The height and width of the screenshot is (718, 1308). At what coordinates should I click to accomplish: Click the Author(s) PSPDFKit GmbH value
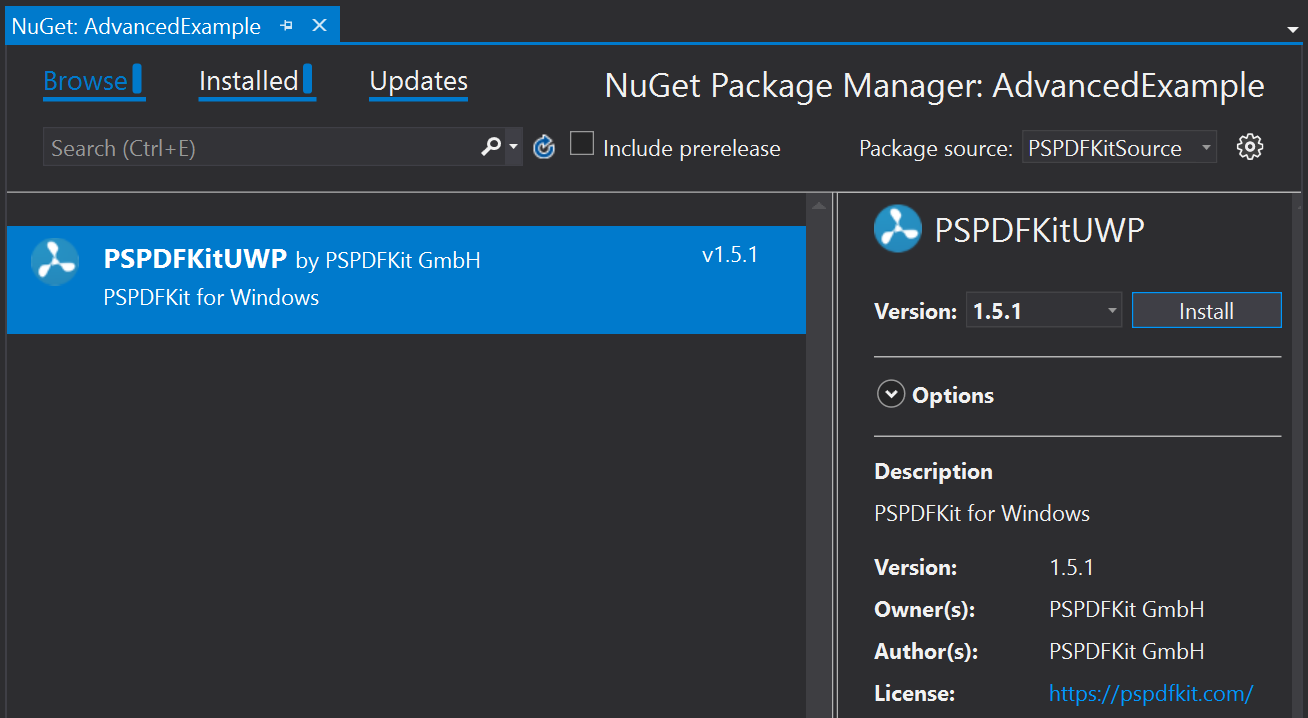[1126, 651]
